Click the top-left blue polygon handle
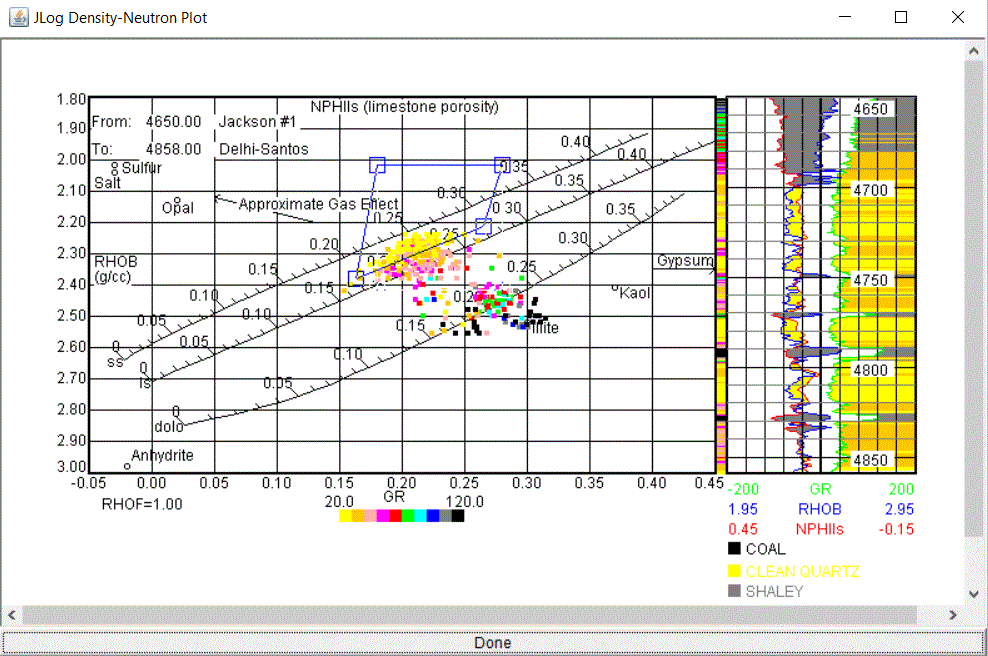 coord(377,165)
